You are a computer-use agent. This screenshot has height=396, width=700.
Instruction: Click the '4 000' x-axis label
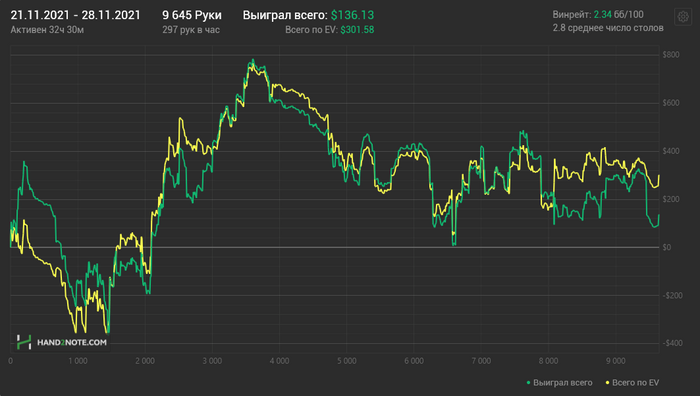[279, 361]
